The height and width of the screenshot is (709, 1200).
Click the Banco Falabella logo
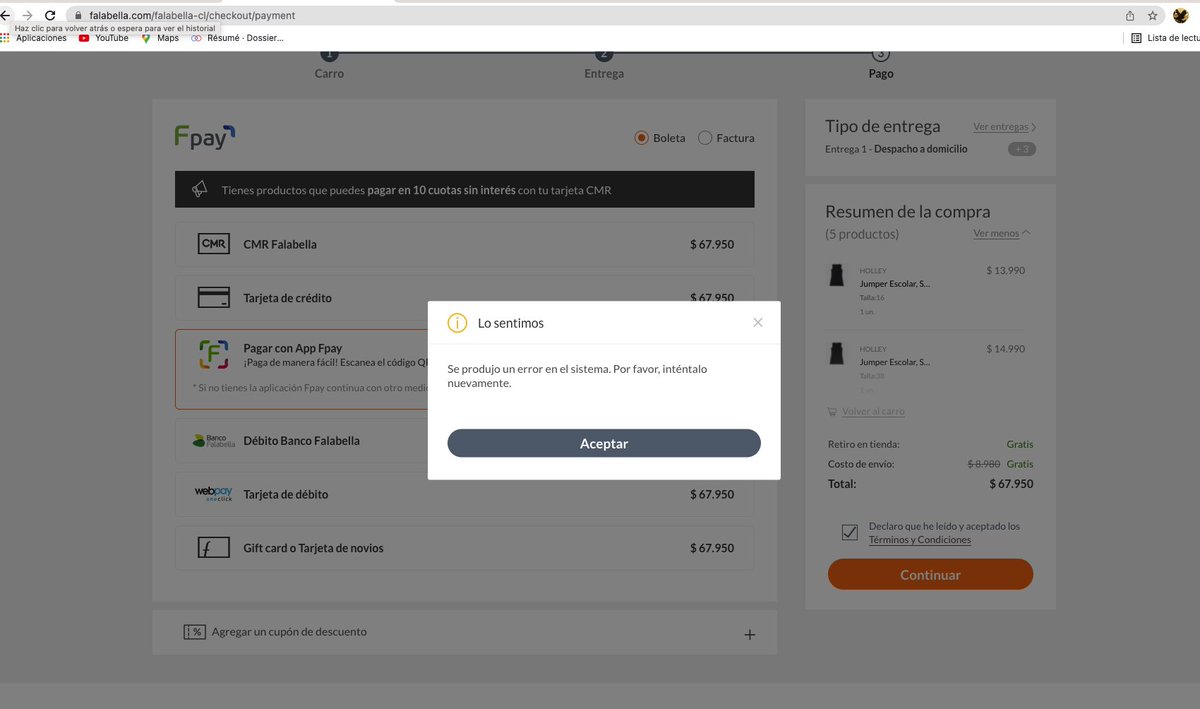[213, 441]
